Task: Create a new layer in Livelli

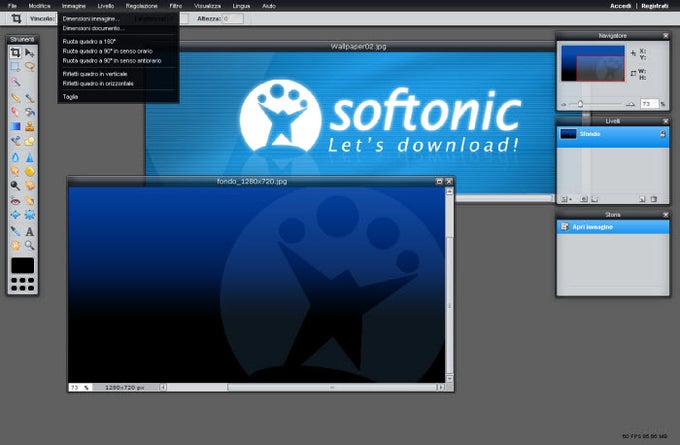Action: point(642,199)
